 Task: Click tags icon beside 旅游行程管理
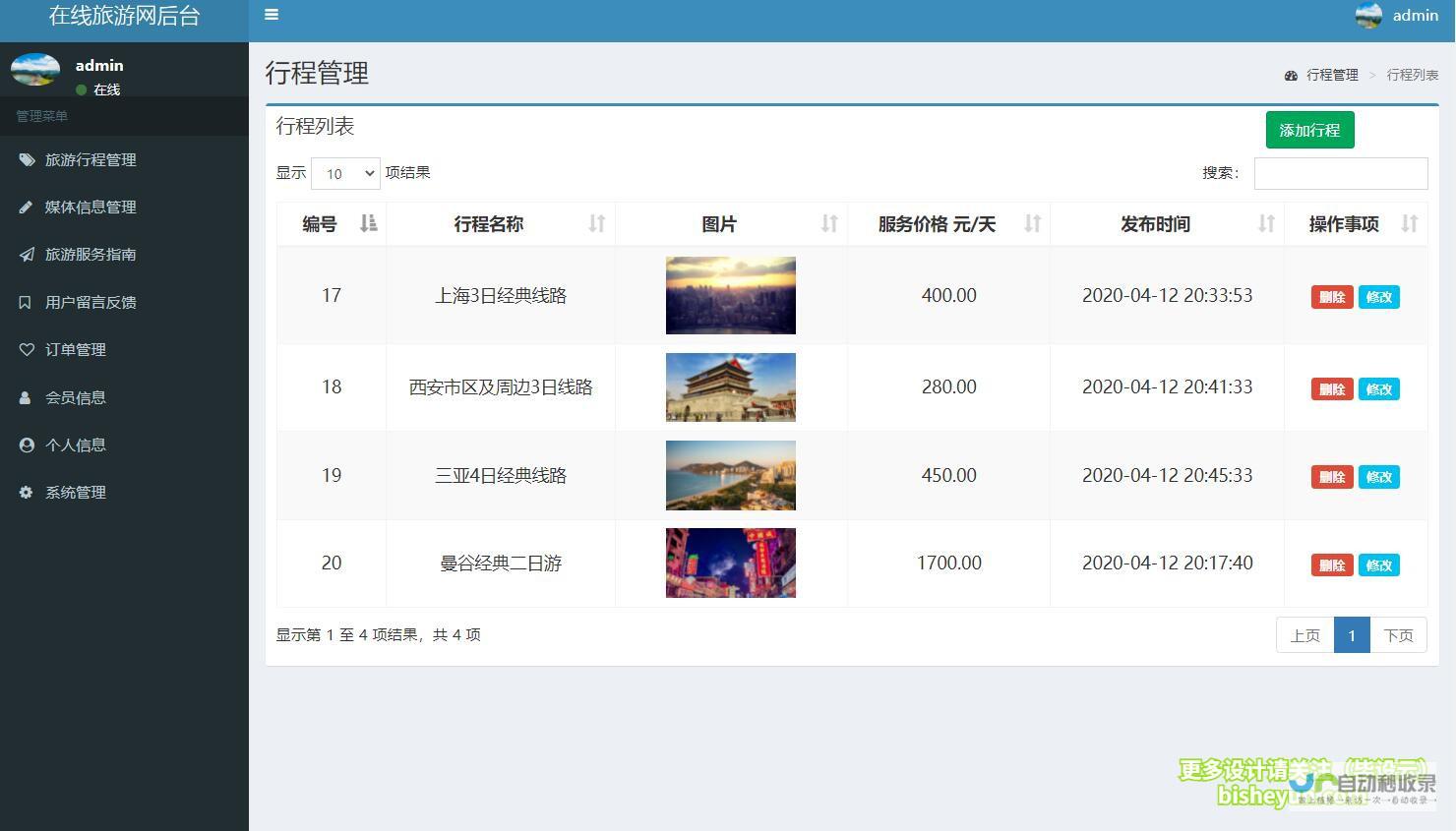27,159
